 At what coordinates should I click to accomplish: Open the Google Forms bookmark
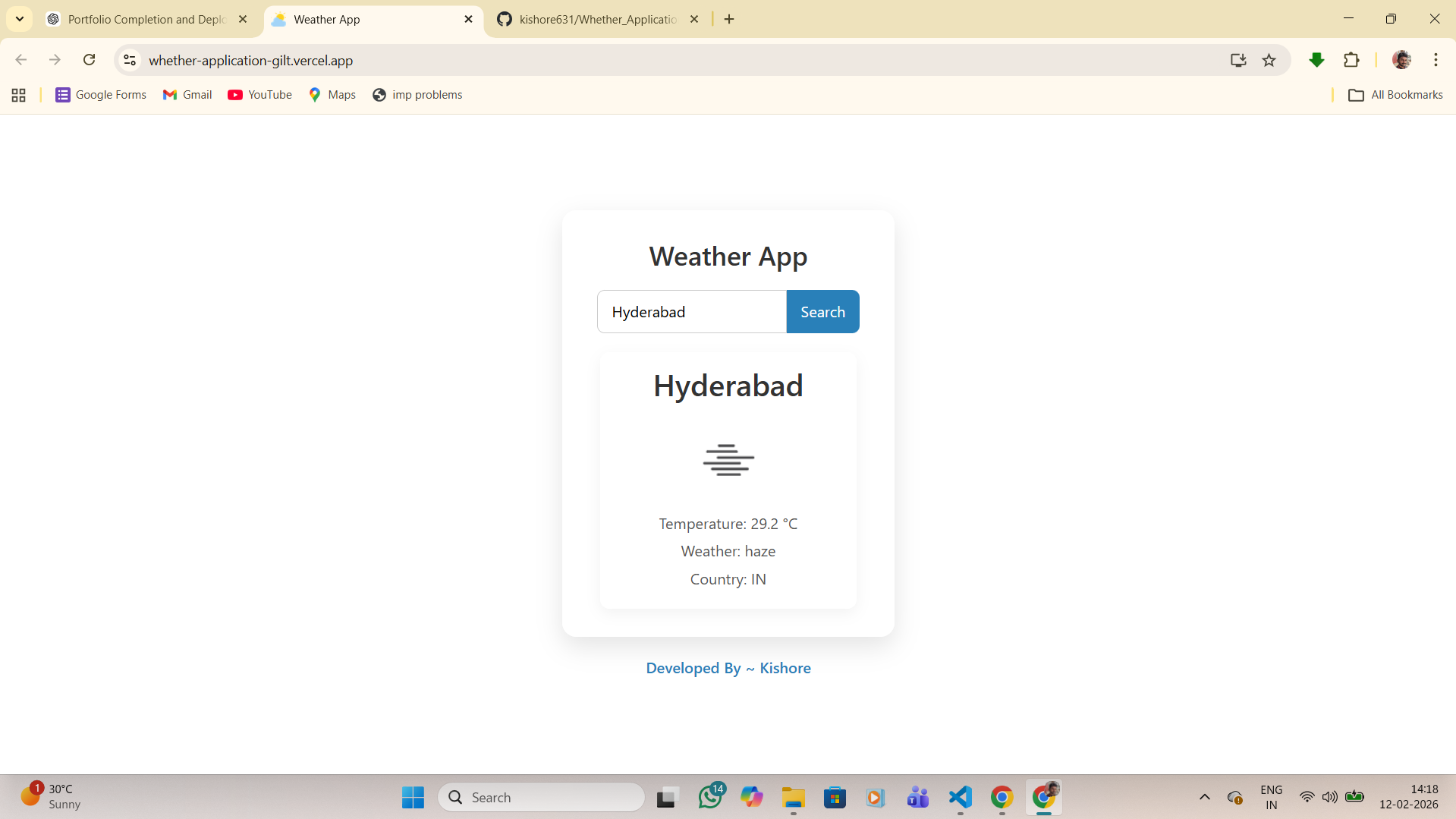click(100, 94)
